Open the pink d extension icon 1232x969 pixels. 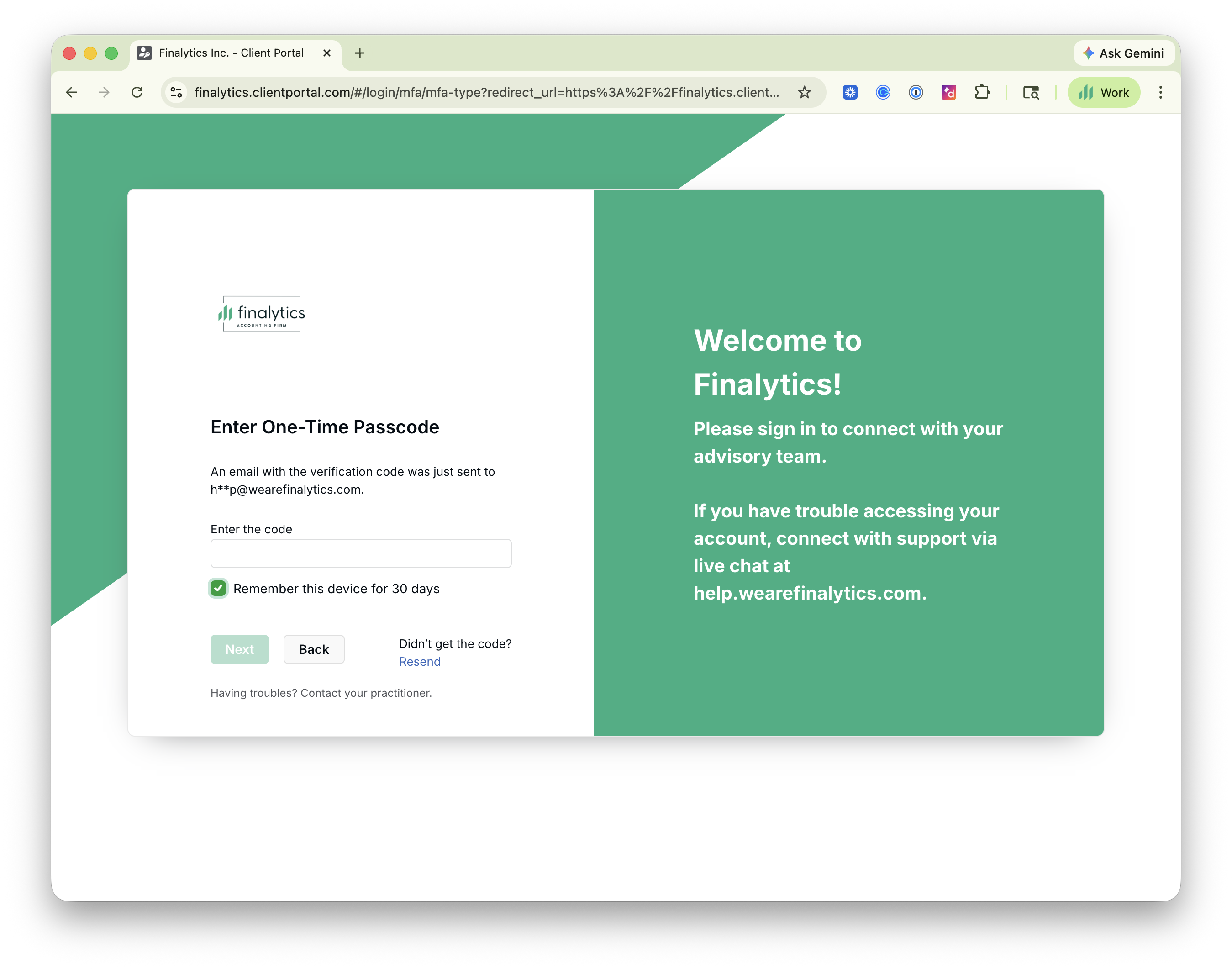pos(948,93)
